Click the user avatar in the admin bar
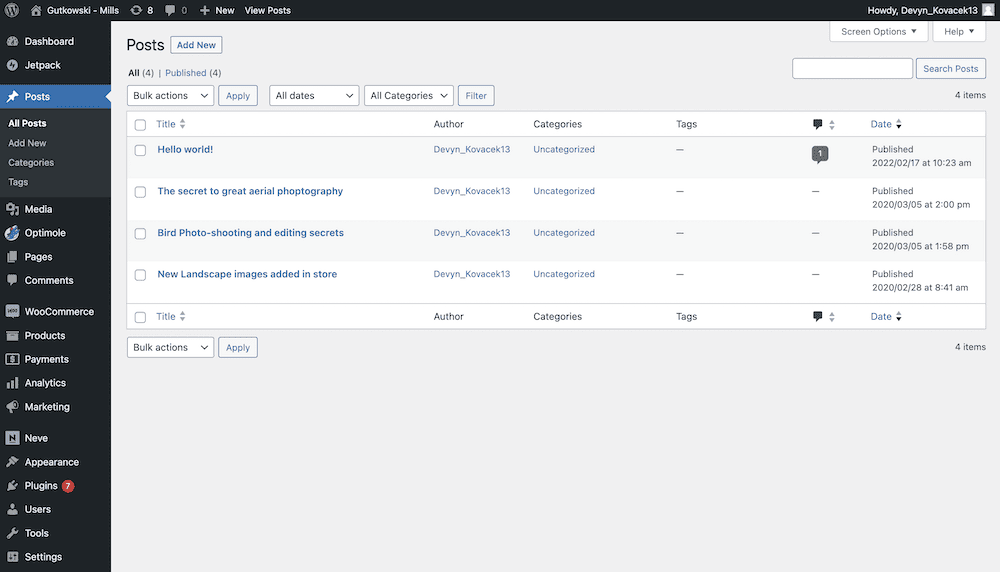 coord(988,10)
